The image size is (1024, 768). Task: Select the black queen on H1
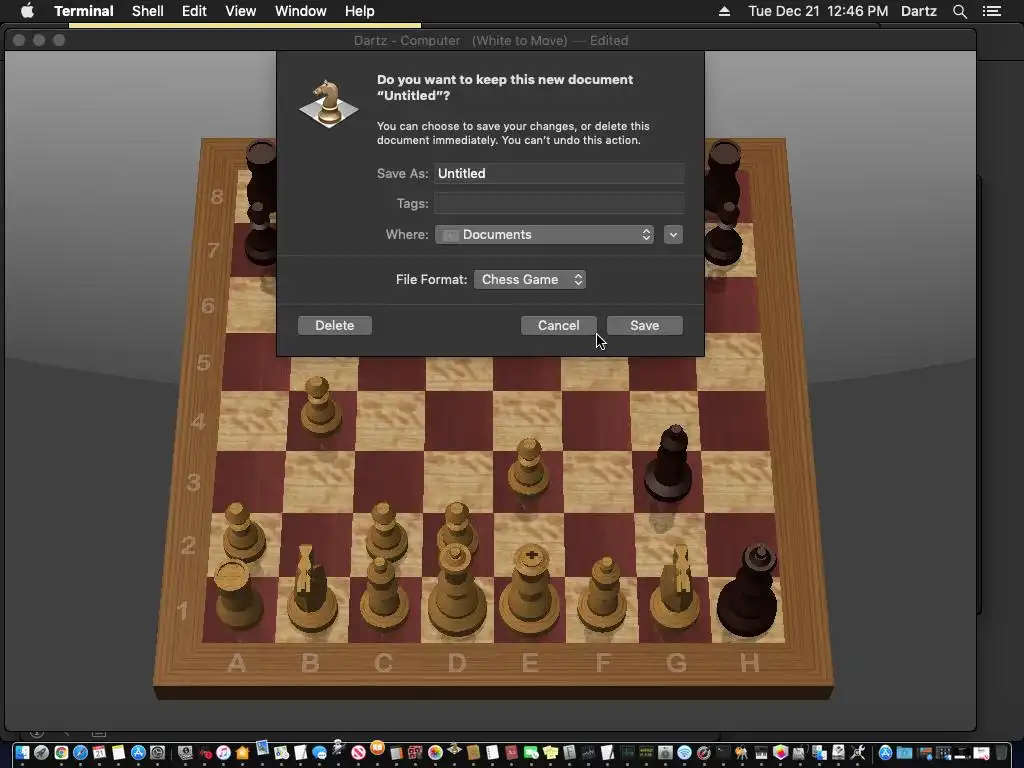748,591
